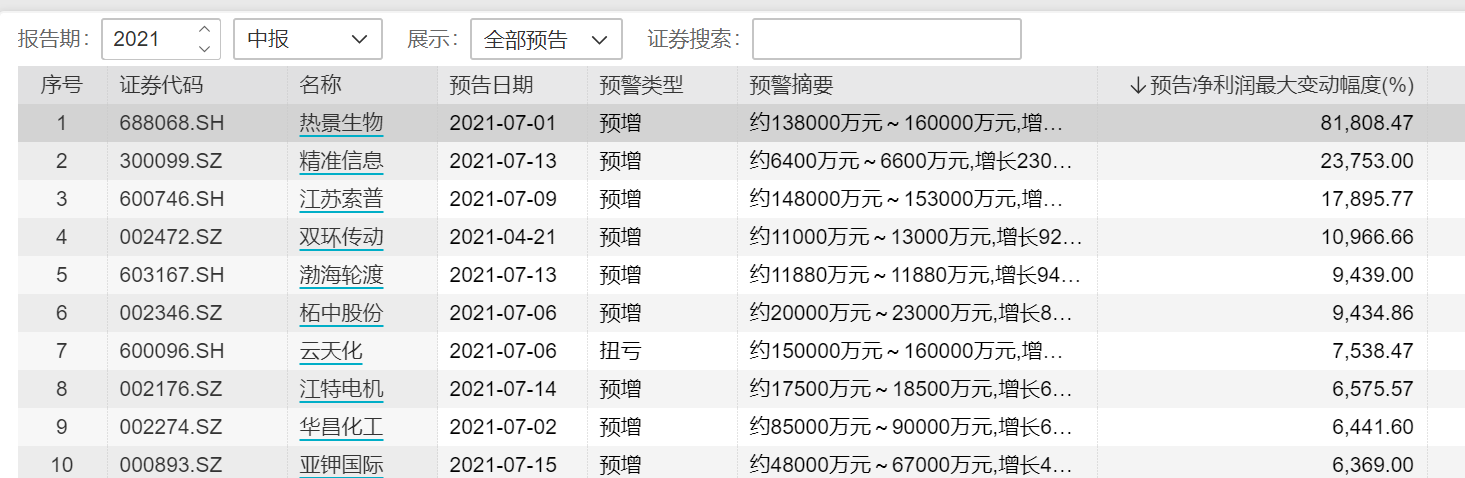The height and width of the screenshot is (478, 1465).
Task: Click the change value 17,895.77
Action: (1367, 199)
